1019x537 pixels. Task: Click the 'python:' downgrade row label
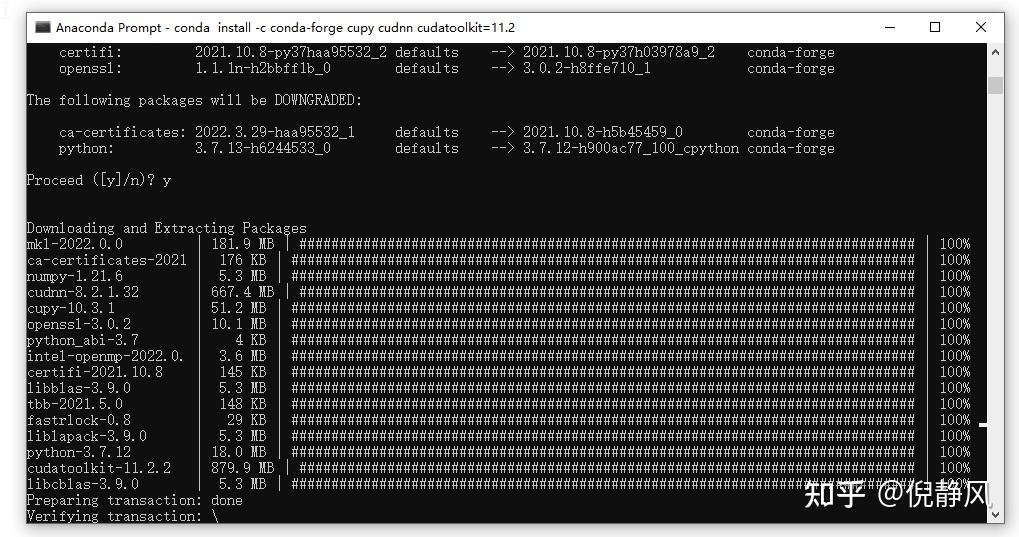[x=86, y=148]
